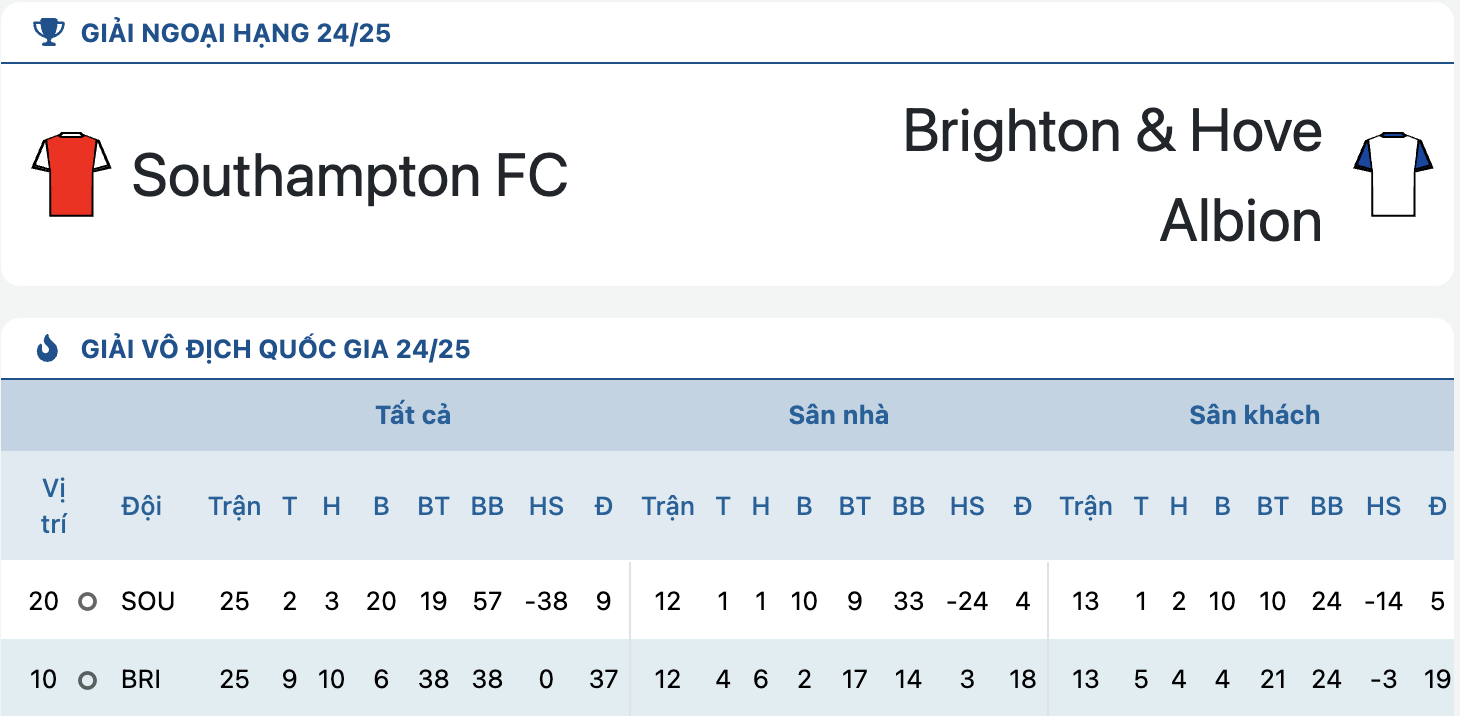
Task: Click the white Brighton jersey icon
Action: (x=1393, y=174)
